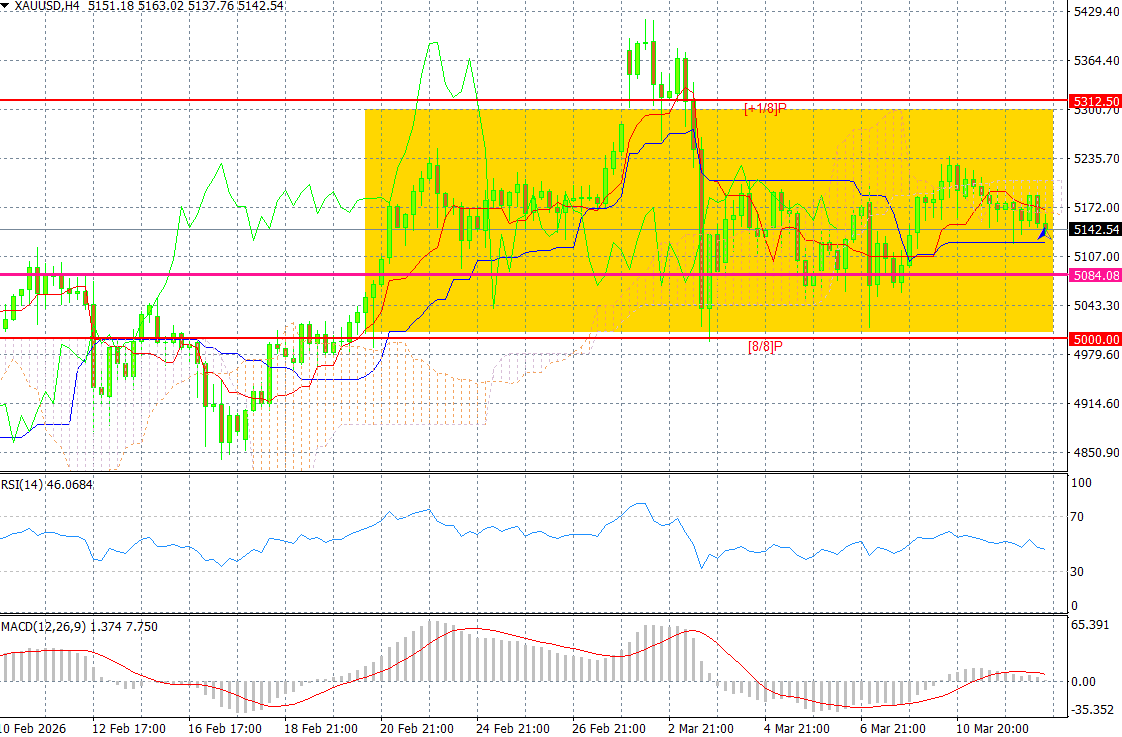Image resolution: width=1122 pixels, height=737 pixels.
Task: Click the red 5000.00 price level tag
Action: click(1096, 339)
